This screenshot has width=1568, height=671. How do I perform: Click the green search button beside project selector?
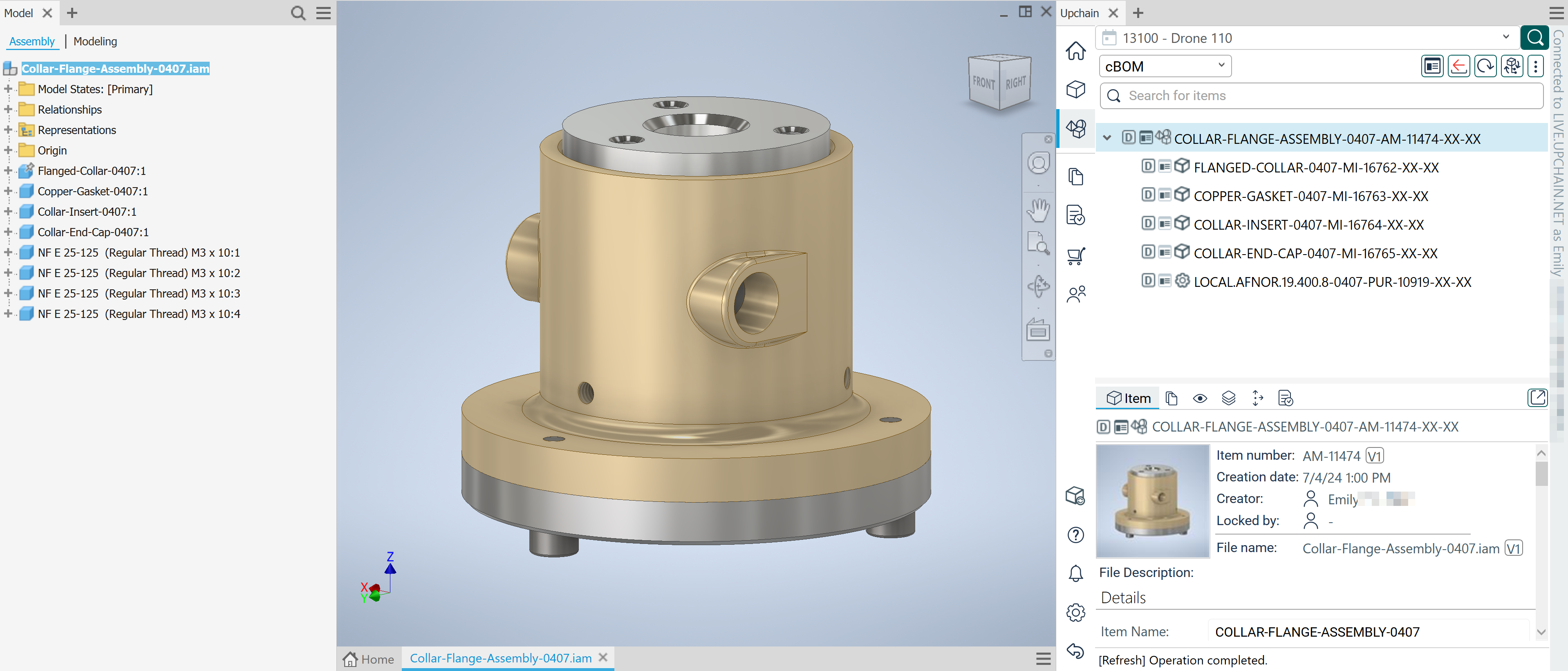click(x=1534, y=38)
